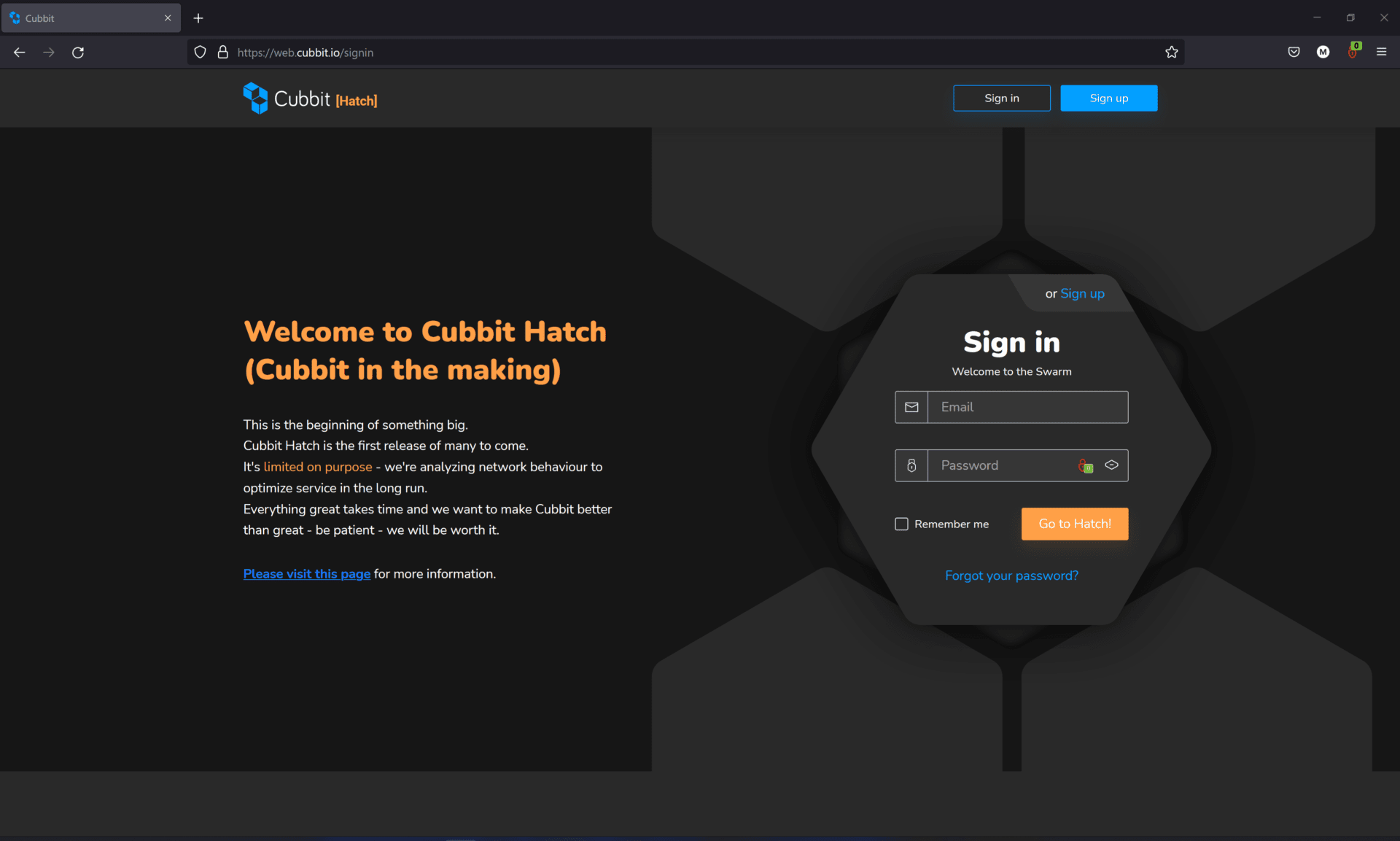Screen dimensions: 1400x841
Task: Open a new browser tab
Action: [x=198, y=18]
